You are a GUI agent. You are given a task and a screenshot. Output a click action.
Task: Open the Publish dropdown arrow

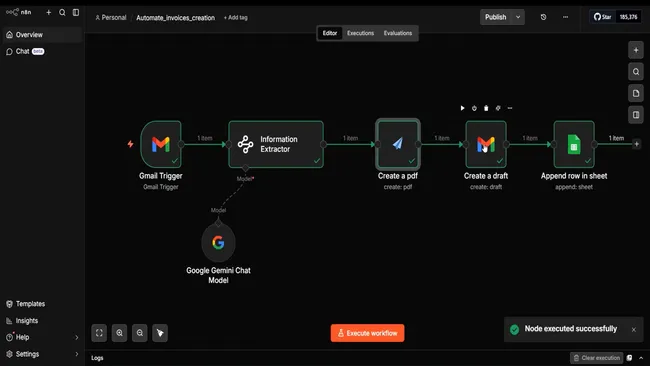pos(518,17)
